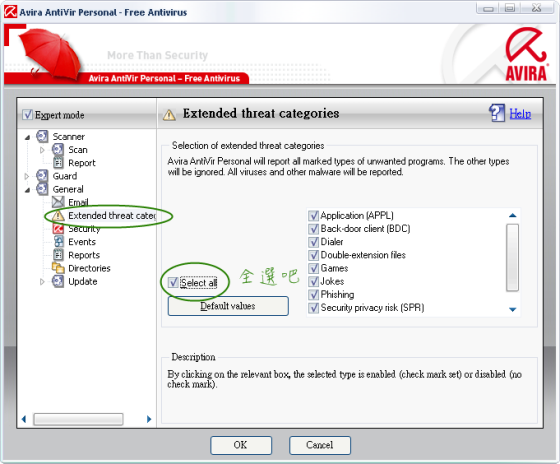The height and width of the screenshot is (464, 560).
Task: Expand the Guard tree node
Action: (x=26, y=176)
